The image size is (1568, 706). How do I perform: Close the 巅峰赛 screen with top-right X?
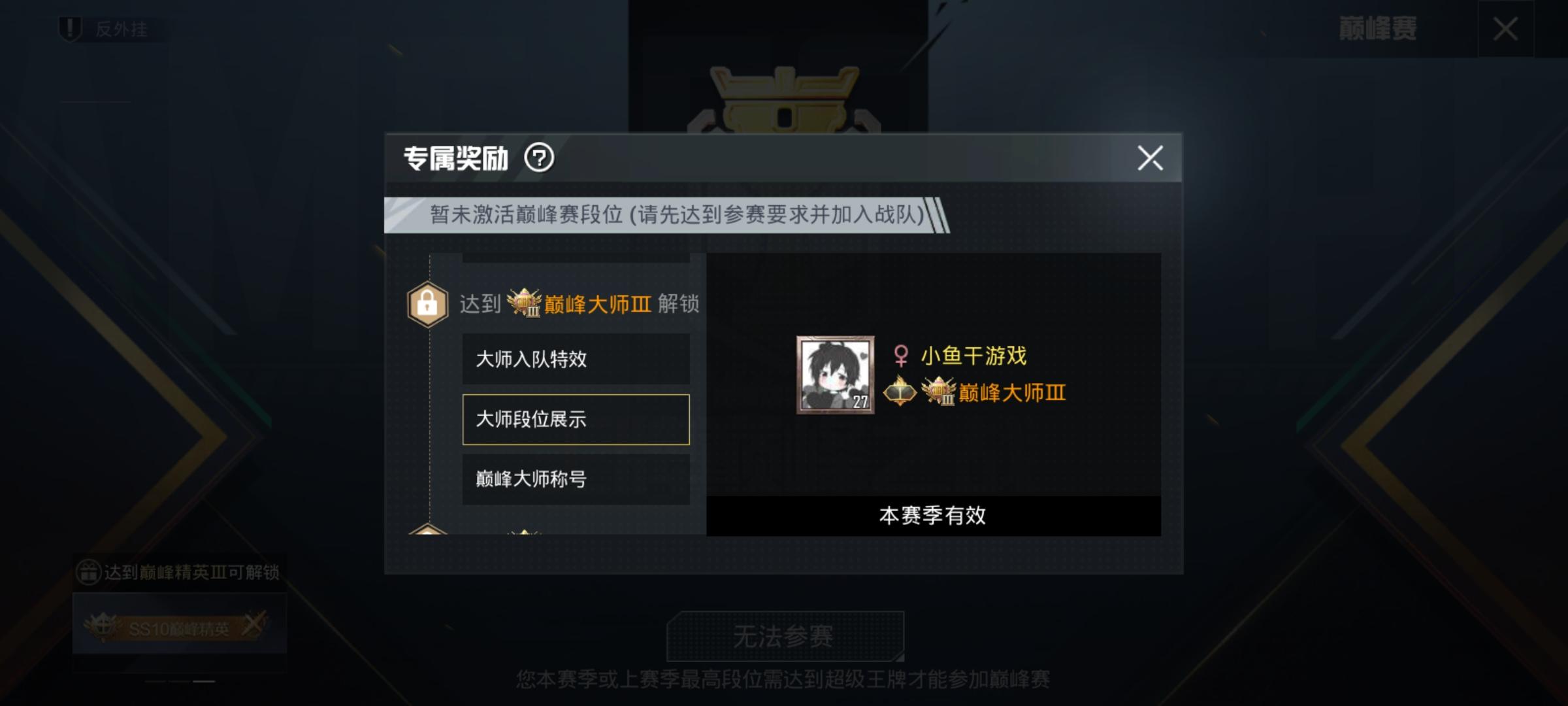[x=1505, y=29]
